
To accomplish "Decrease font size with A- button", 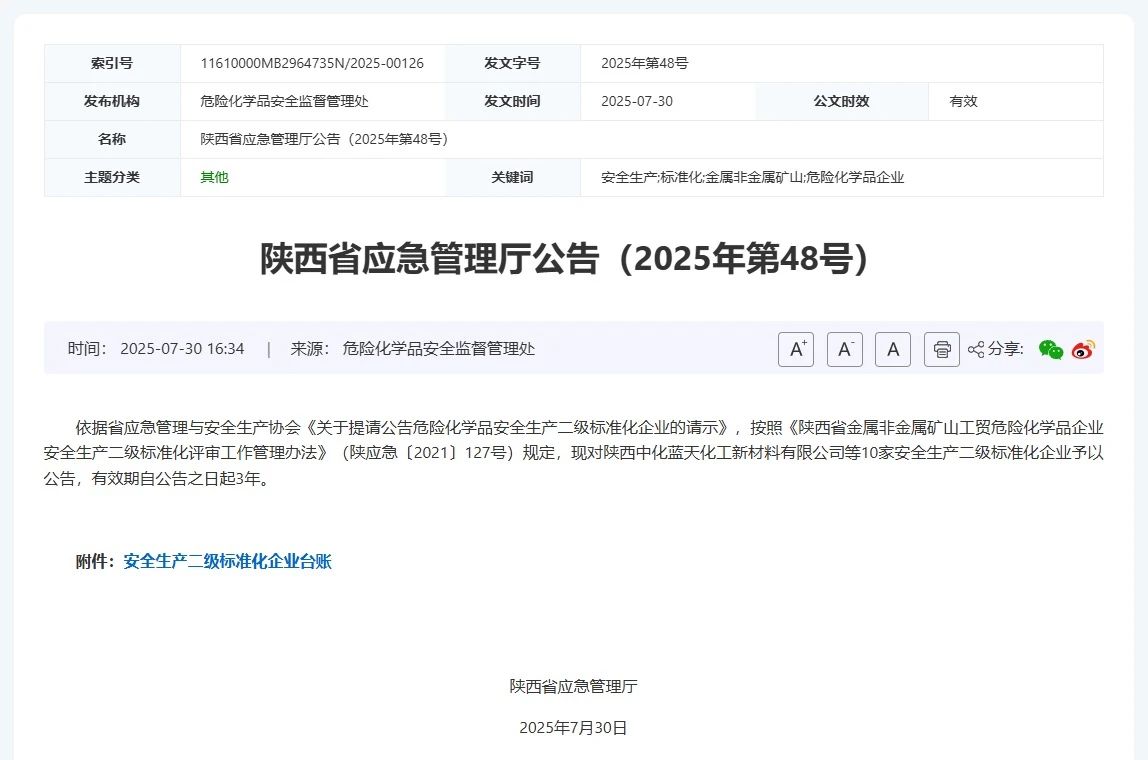I will click(844, 349).
